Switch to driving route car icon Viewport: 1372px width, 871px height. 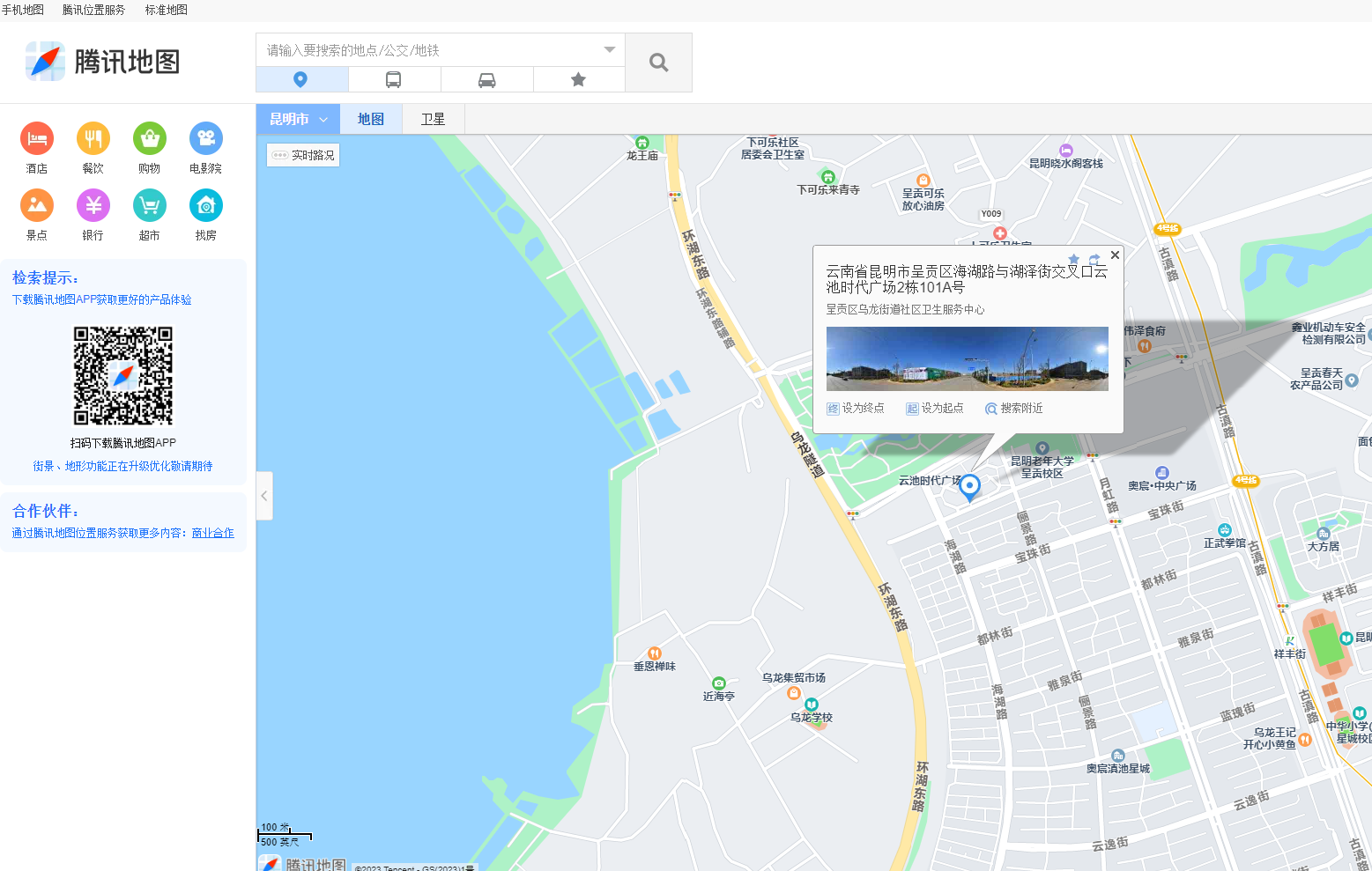click(486, 79)
